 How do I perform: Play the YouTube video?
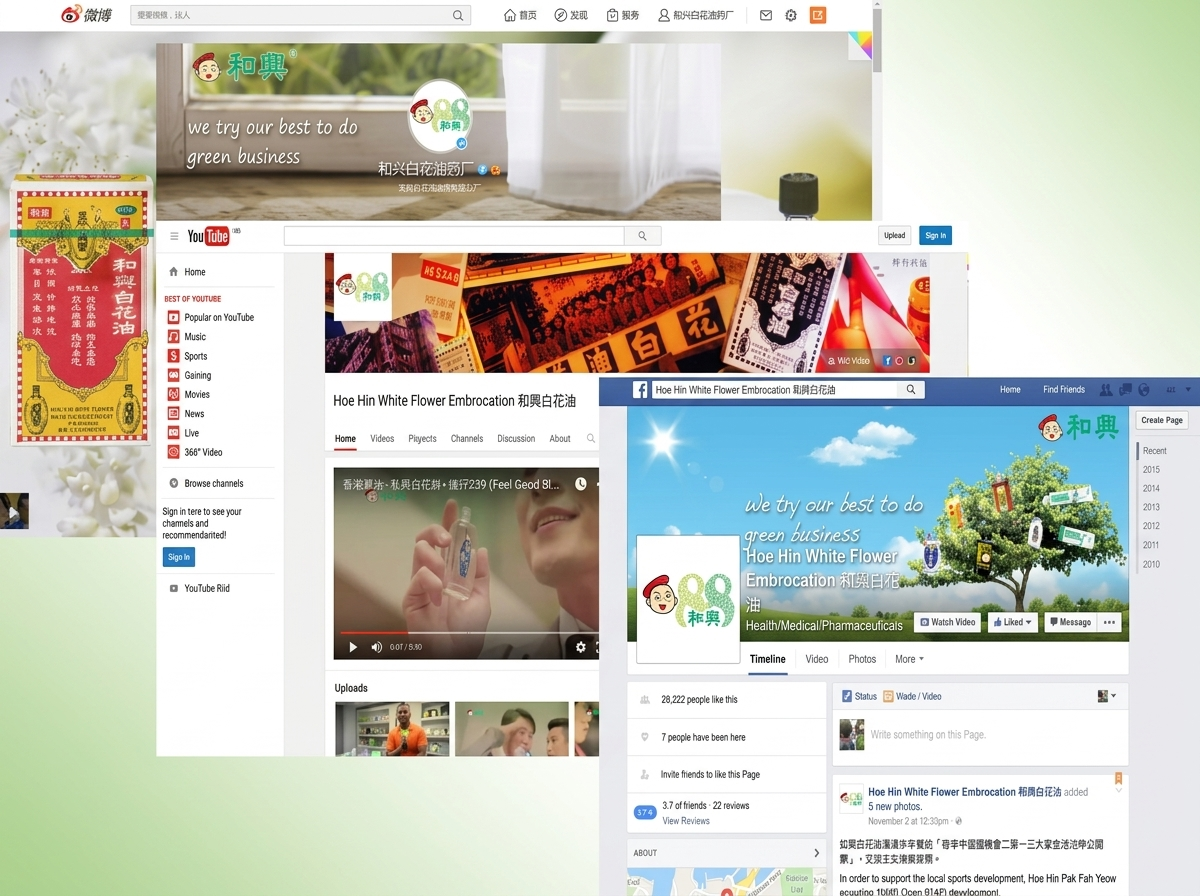[352, 647]
